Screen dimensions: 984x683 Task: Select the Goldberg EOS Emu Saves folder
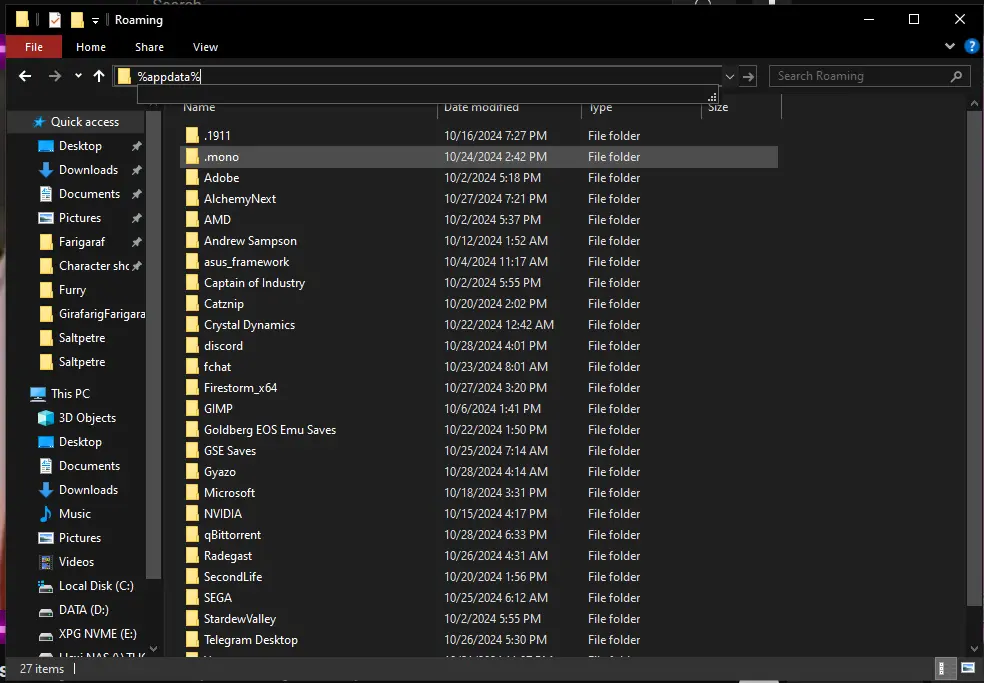[x=270, y=430]
